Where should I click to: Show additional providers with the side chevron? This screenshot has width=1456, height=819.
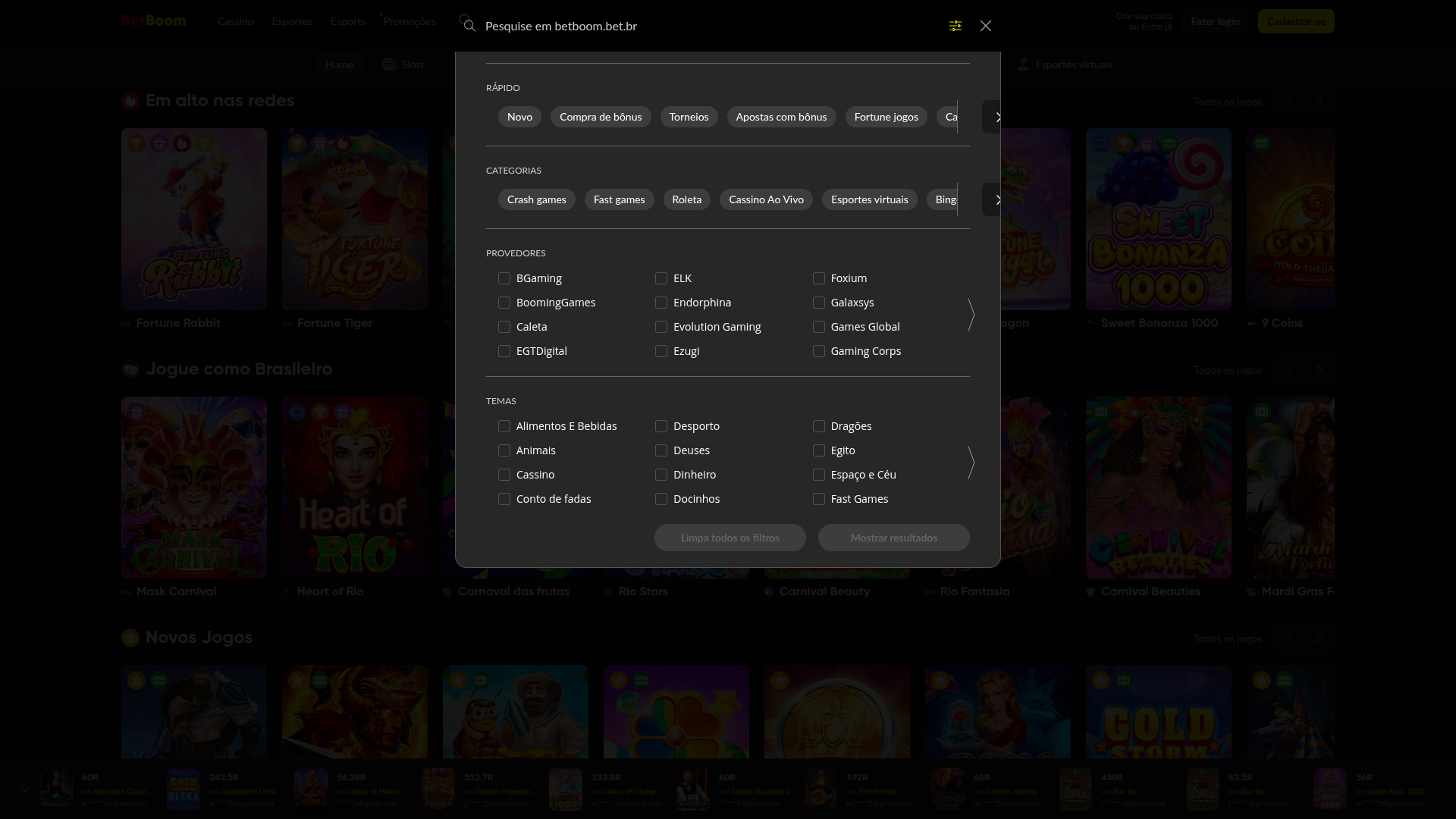[x=971, y=315]
